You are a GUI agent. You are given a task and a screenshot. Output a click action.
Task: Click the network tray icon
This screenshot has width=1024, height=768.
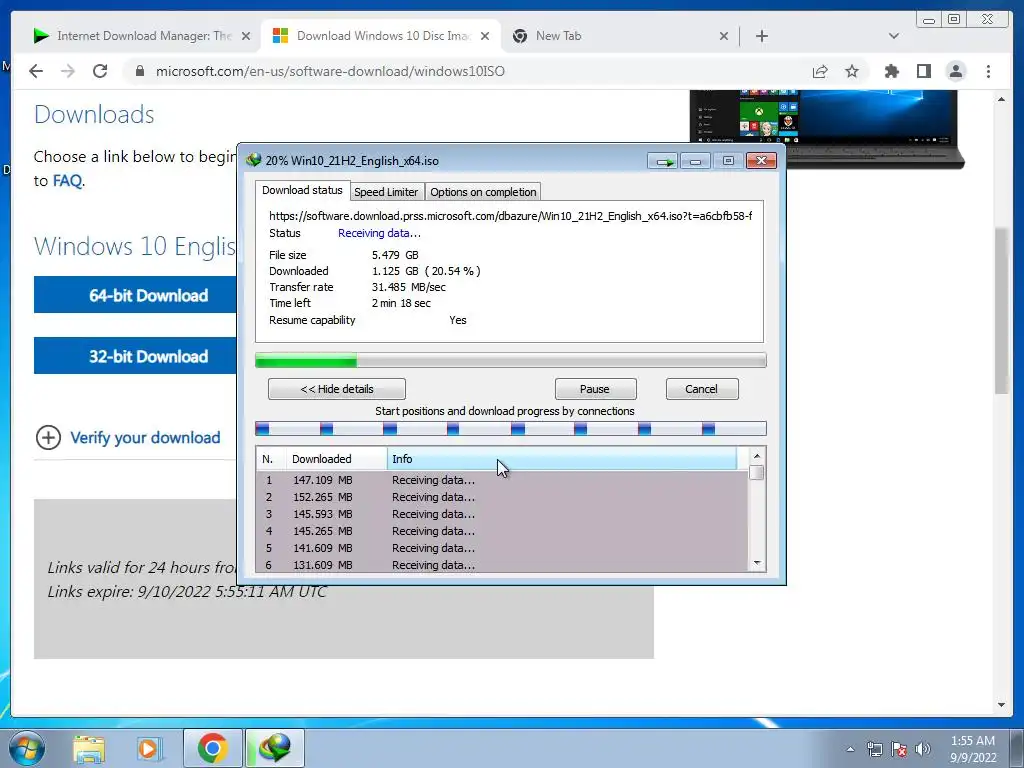(x=875, y=749)
